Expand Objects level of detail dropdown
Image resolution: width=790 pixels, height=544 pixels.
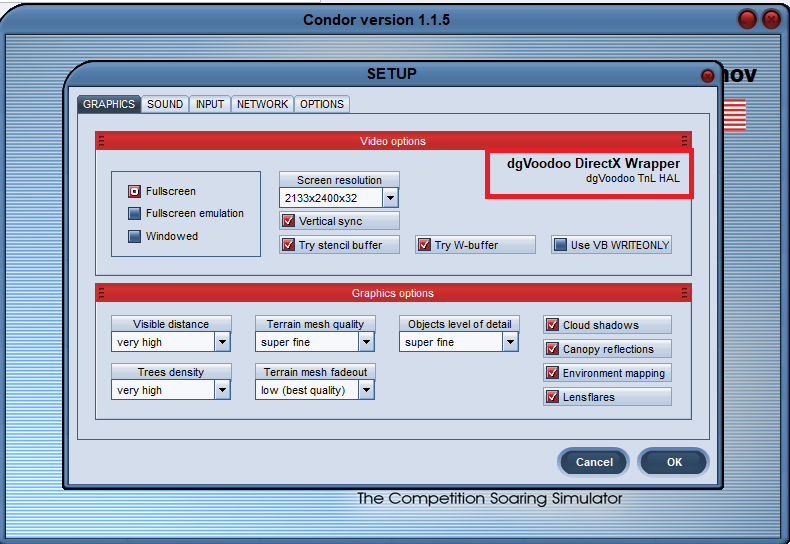[x=510, y=342]
